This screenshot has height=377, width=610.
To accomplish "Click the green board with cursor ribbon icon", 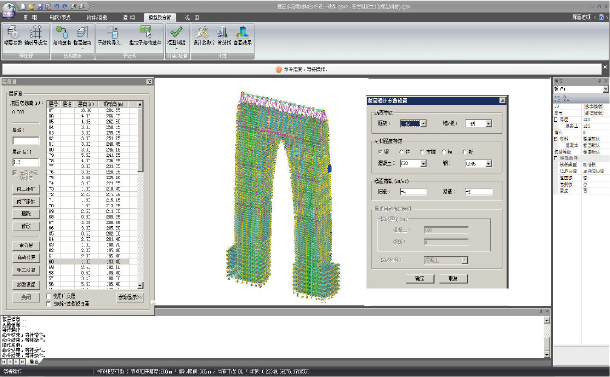I will (x=145, y=32).
